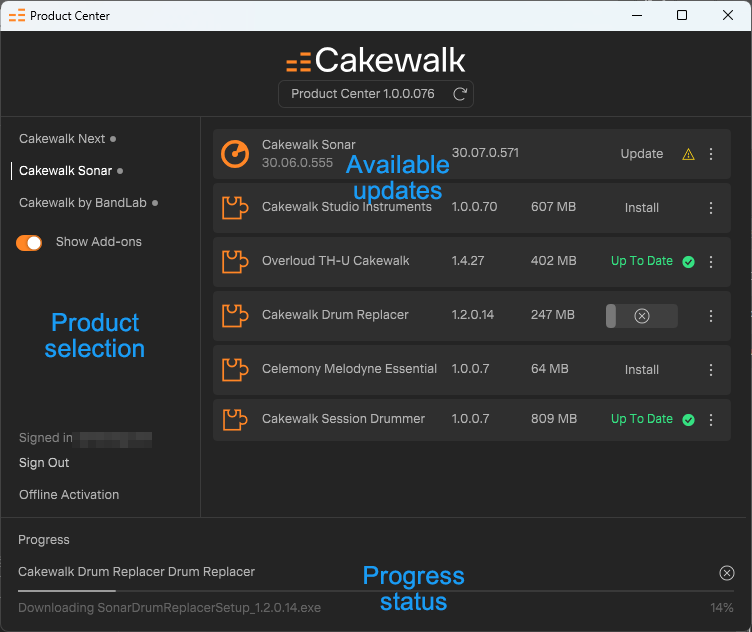The image size is (752, 632).
Task: Minimize the Product Center window
Action: click(x=637, y=15)
